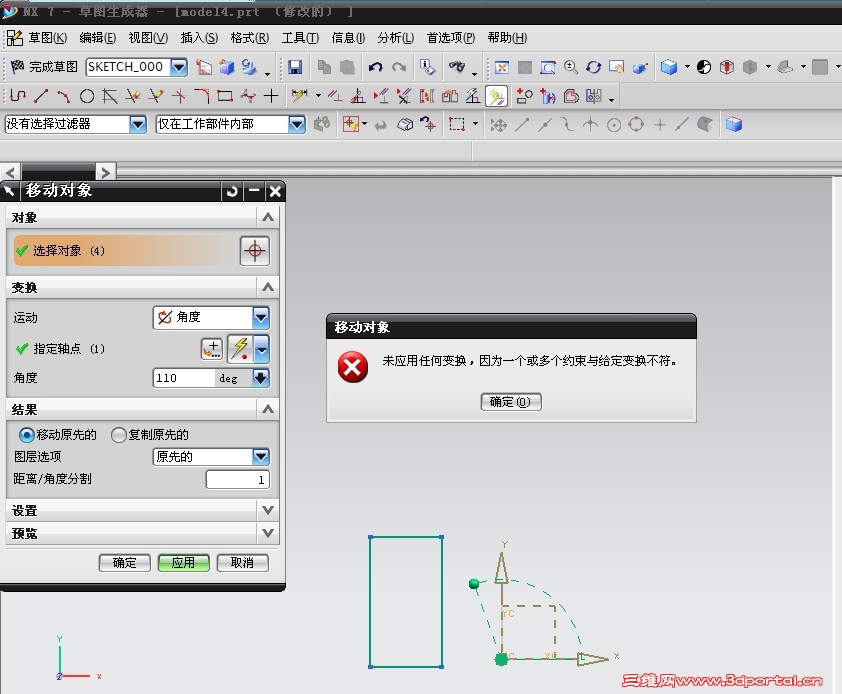Click the Finish Sketch (完成草图) flag icon
This screenshot has width=842, height=694.
[x=17, y=67]
